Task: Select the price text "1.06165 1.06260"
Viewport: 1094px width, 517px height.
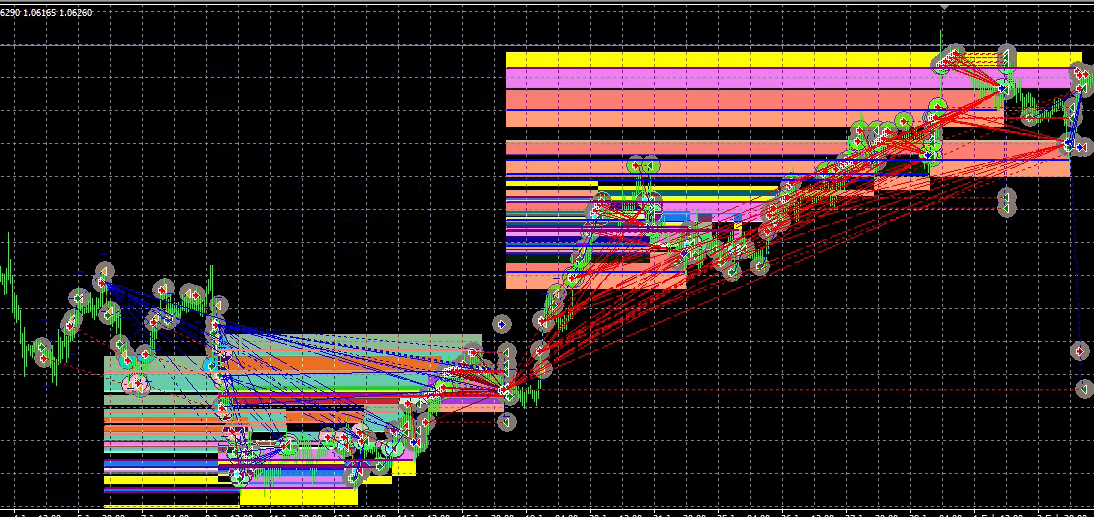Action: (x=57, y=13)
